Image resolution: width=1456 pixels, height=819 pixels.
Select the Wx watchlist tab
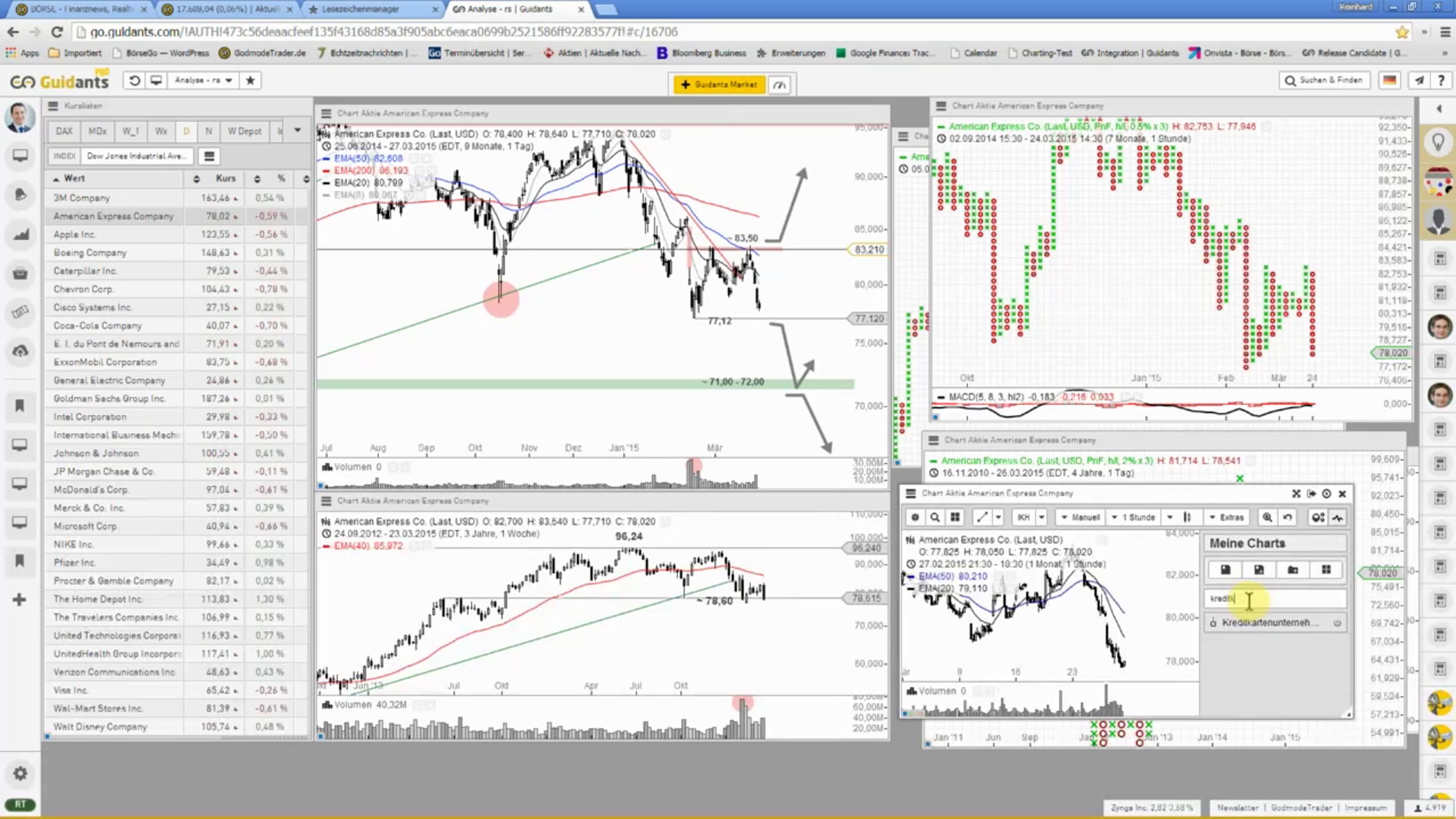(x=161, y=131)
